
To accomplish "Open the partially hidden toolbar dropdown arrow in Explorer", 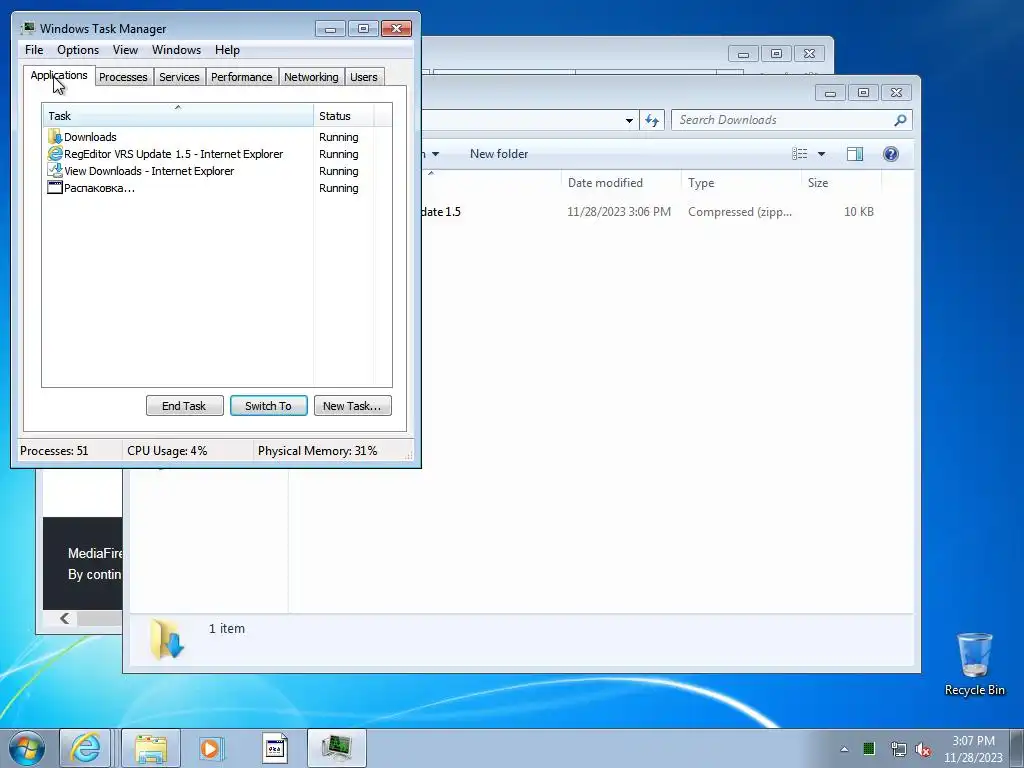I will tap(435, 154).
